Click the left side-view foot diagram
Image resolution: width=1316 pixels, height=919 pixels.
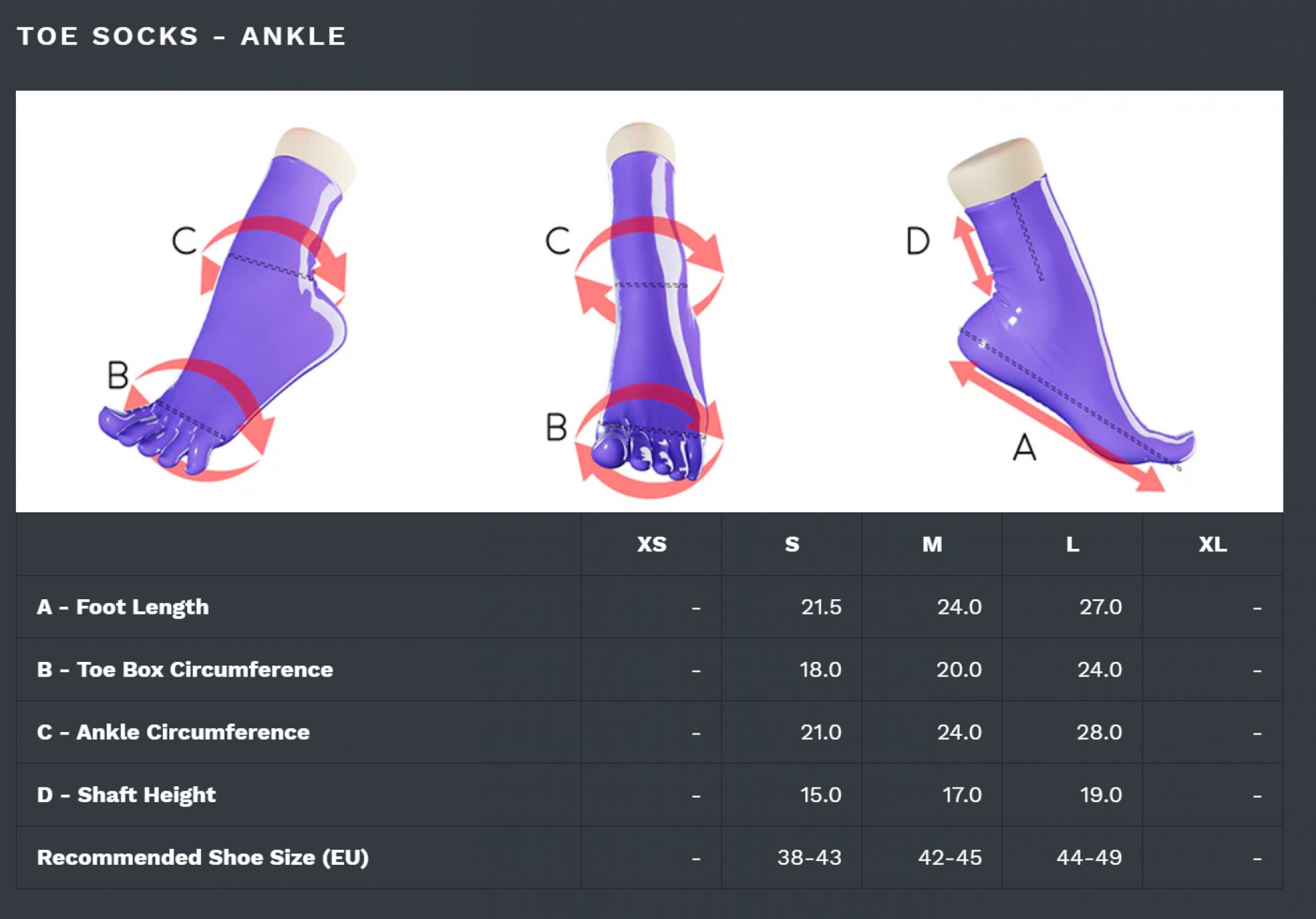[x=223, y=303]
